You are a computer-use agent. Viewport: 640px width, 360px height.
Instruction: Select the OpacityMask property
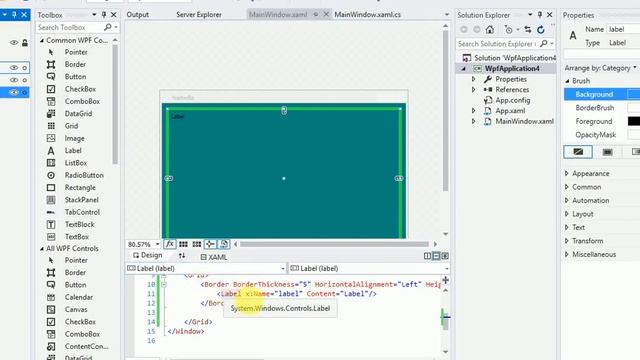coord(596,135)
